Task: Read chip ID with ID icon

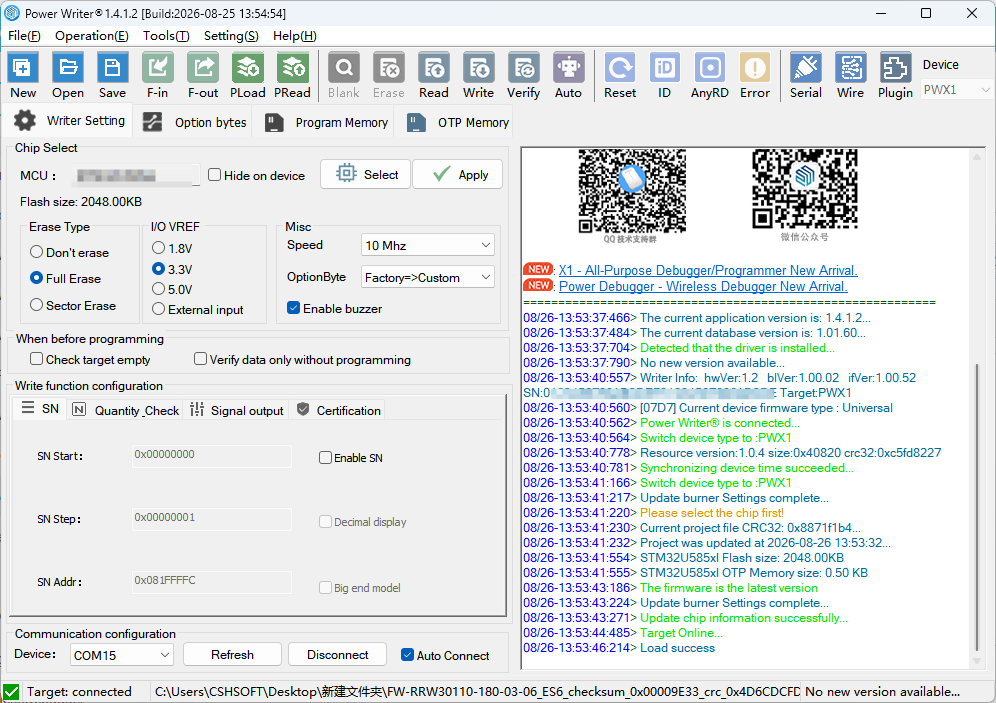Action: click(664, 75)
